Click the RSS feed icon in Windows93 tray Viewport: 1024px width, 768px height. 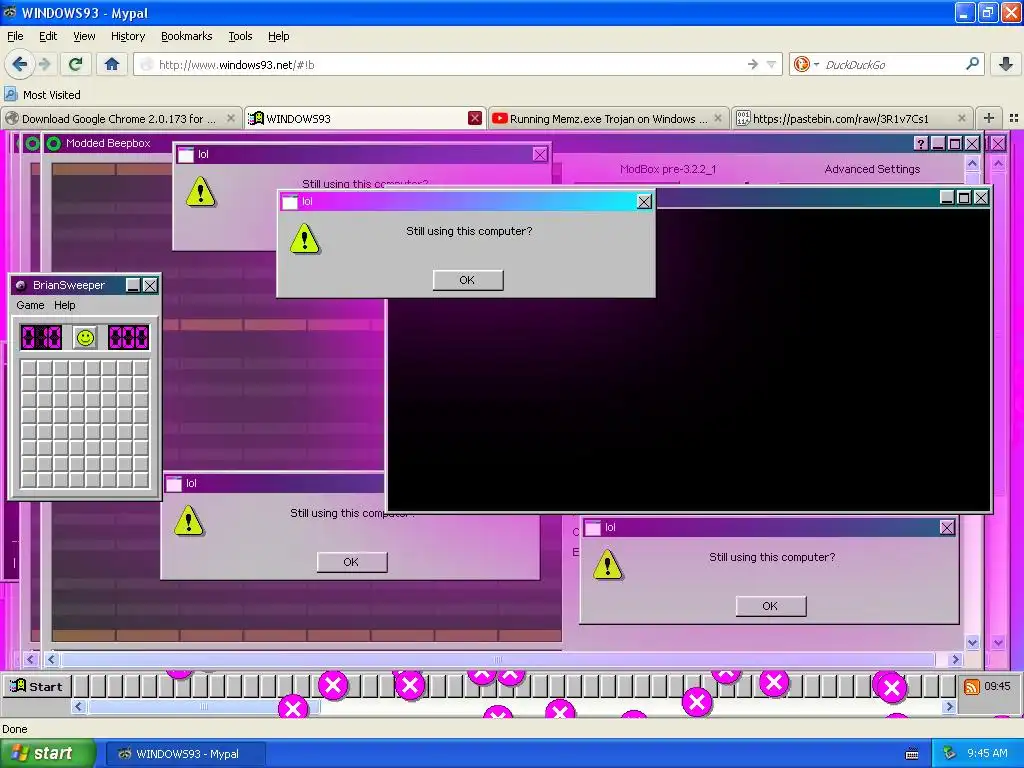click(972, 686)
